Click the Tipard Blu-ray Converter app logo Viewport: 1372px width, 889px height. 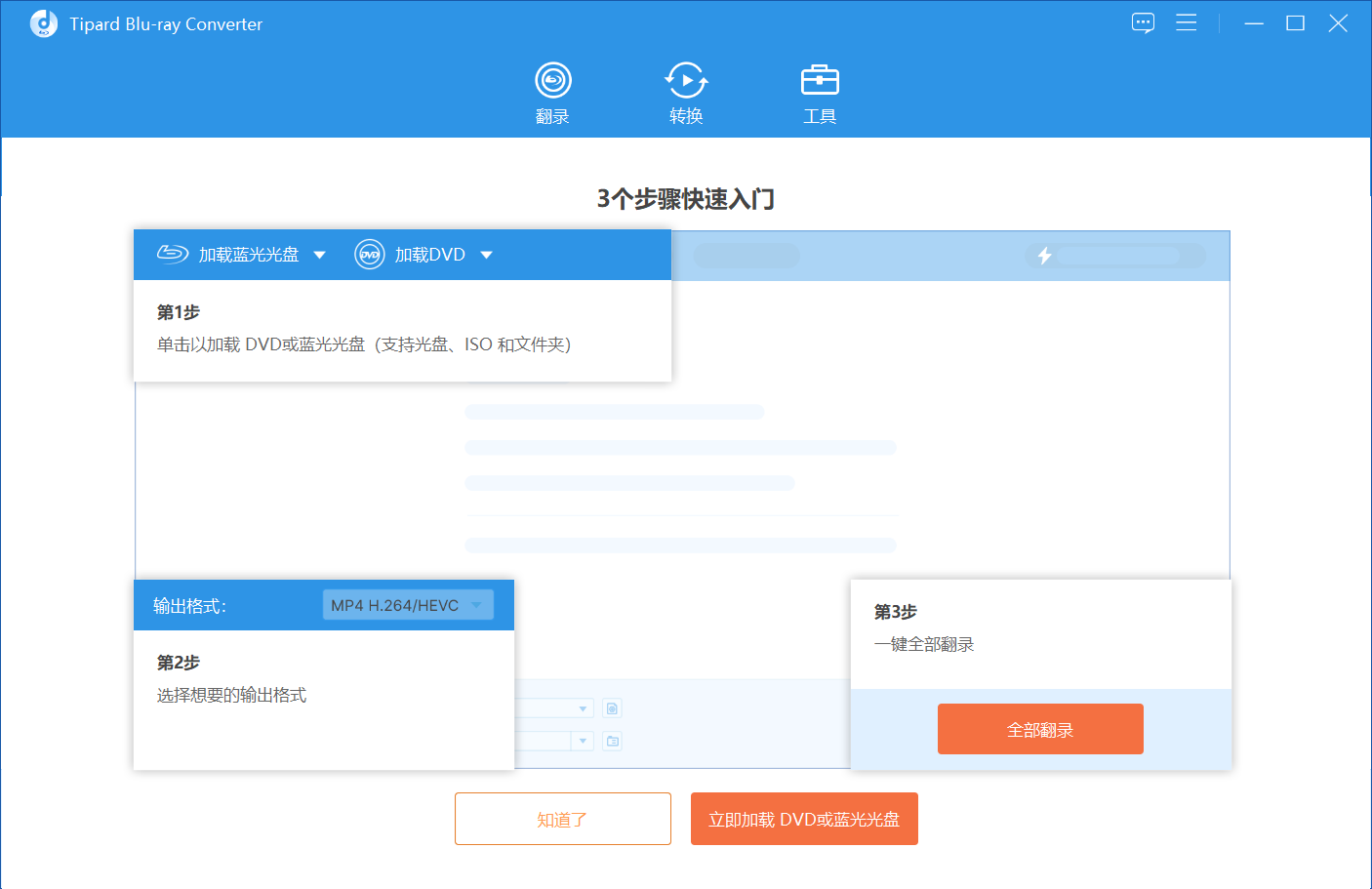click(43, 23)
